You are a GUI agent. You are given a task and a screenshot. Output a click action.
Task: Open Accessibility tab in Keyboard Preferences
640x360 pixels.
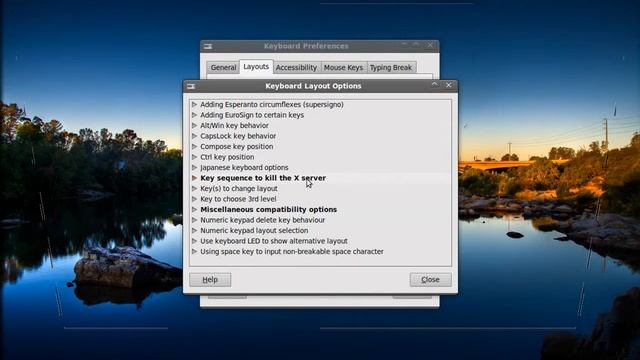click(296, 68)
